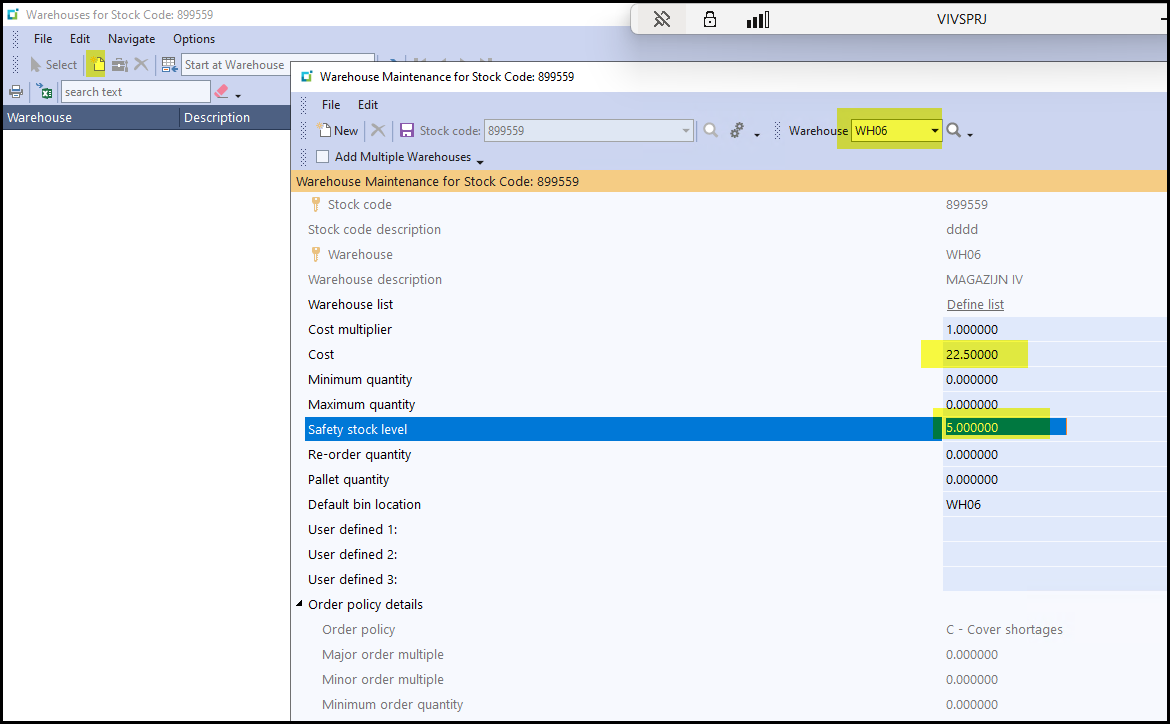This screenshot has width=1170, height=724.
Task: Enable Add Multiple Warehouses checkbox
Action: [x=322, y=157]
